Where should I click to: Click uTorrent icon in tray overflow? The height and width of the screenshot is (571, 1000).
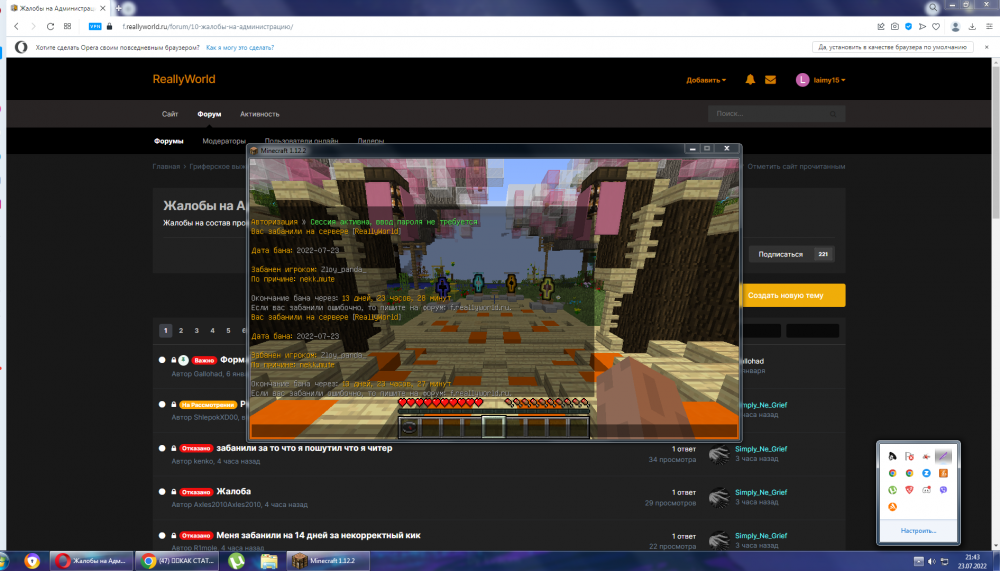click(x=892, y=489)
